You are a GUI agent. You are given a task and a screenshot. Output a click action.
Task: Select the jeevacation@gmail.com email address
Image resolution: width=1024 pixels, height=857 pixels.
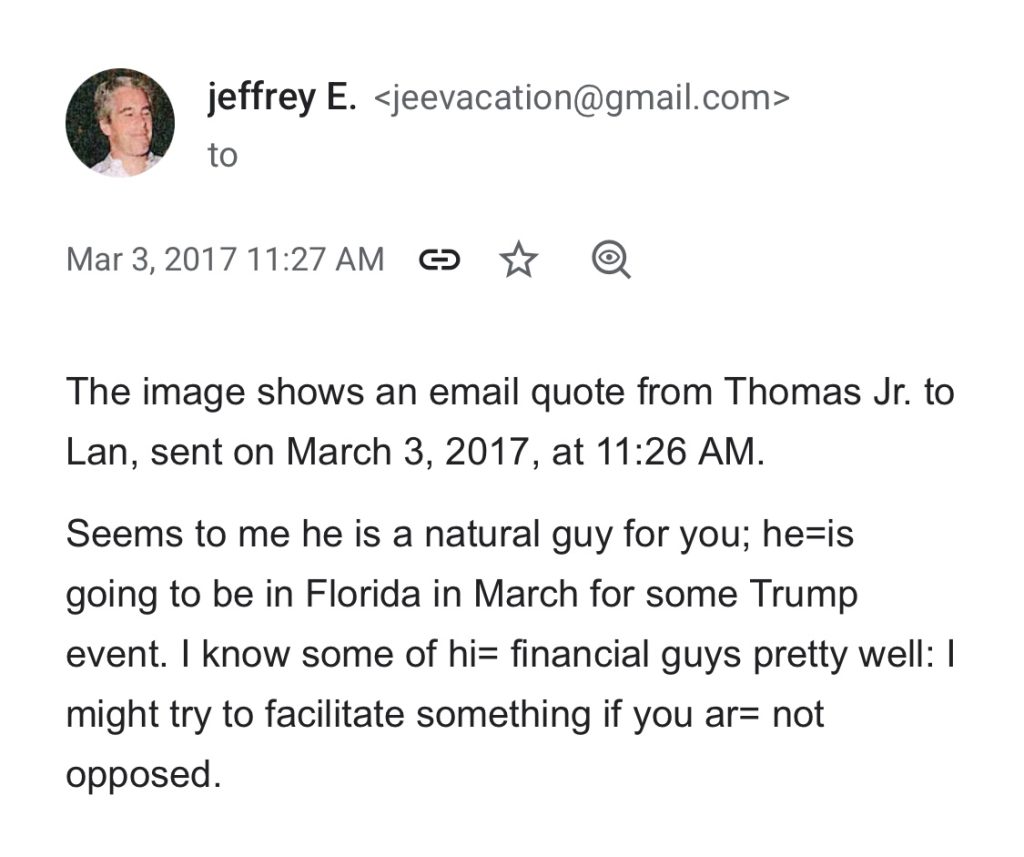(581, 99)
